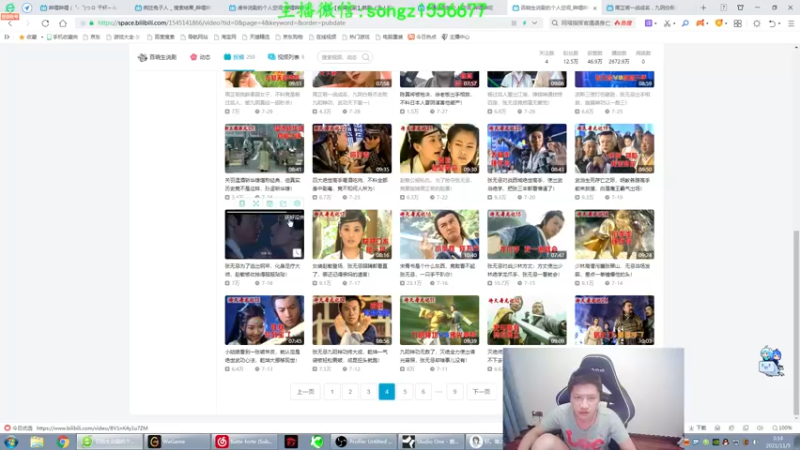Click the browser address bar URL
Image resolution: width=800 pixels, height=450 pixels.
[221, 23]
